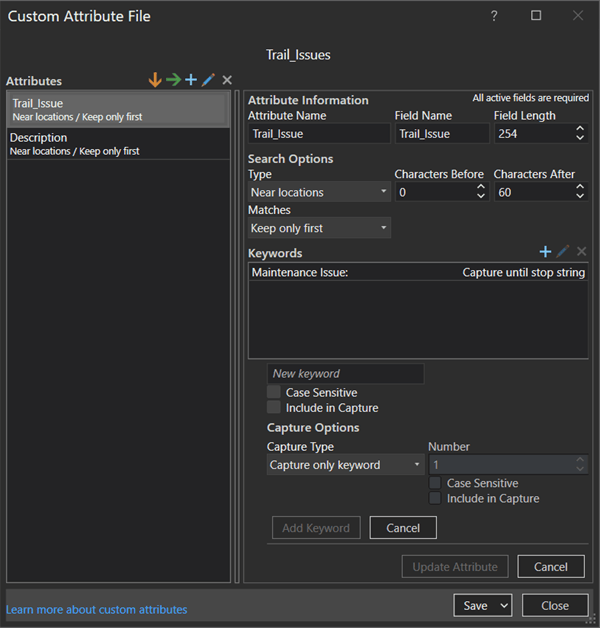Decrease Characters After value
600x628 pixels.
pos(580,196)
